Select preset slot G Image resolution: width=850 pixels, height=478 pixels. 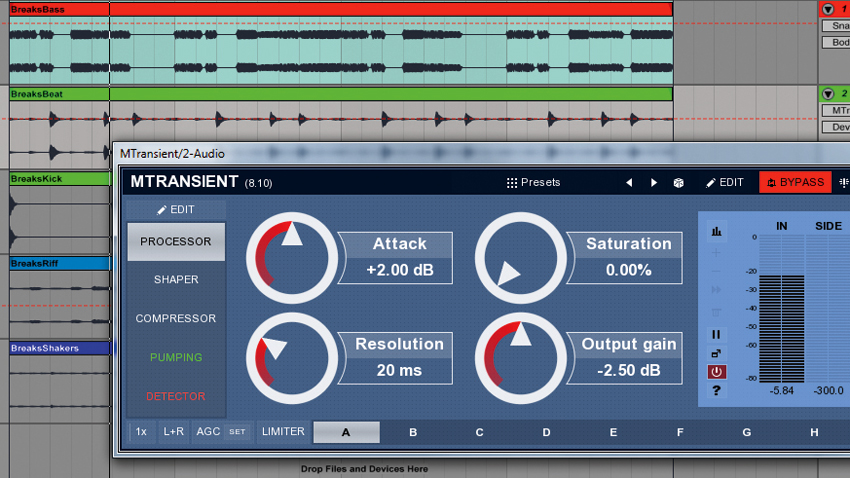coord(747,432)
